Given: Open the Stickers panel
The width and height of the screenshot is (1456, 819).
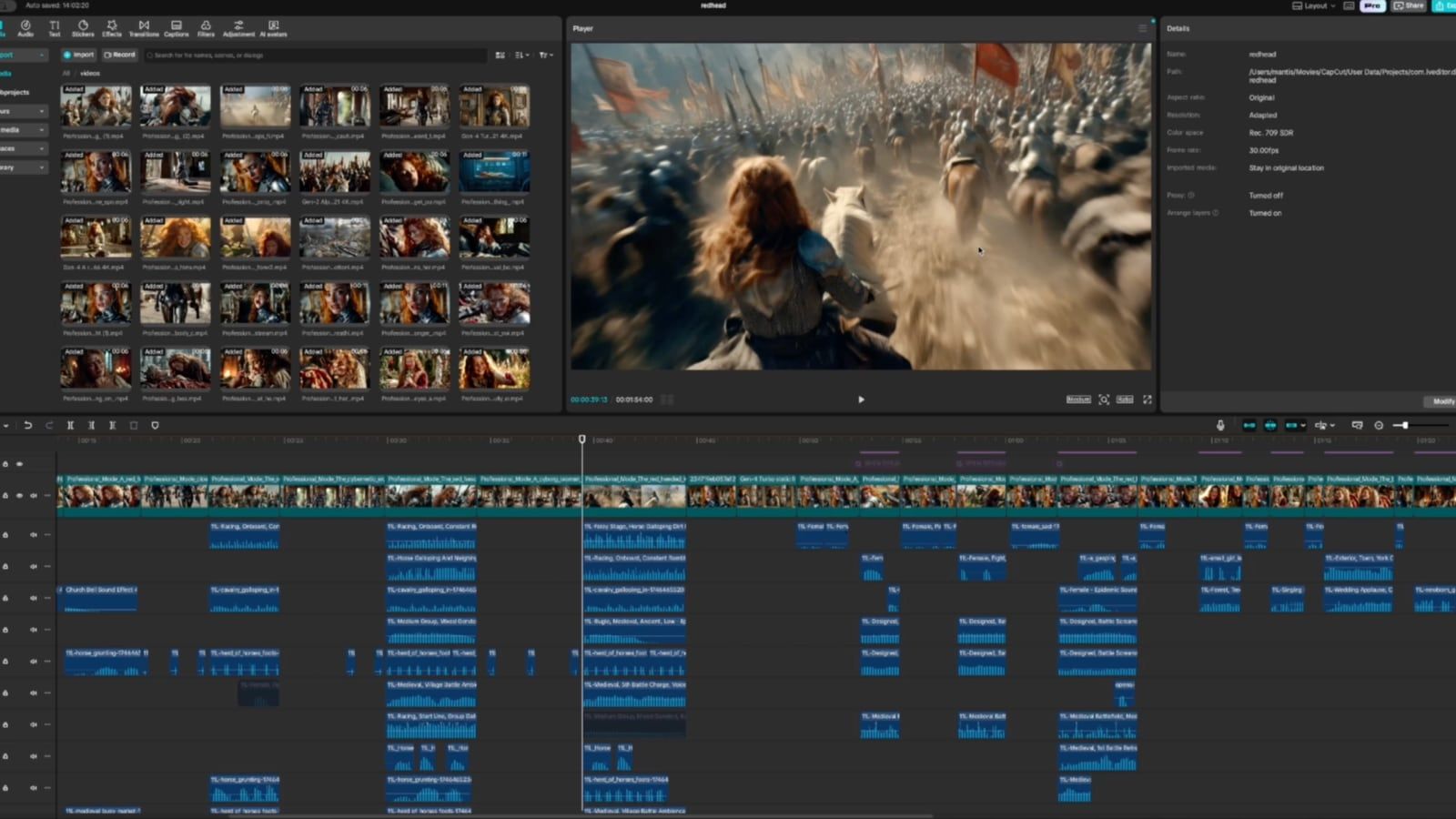Looking at the screenshot, I should pyautogui.click(x=83, y=28).
